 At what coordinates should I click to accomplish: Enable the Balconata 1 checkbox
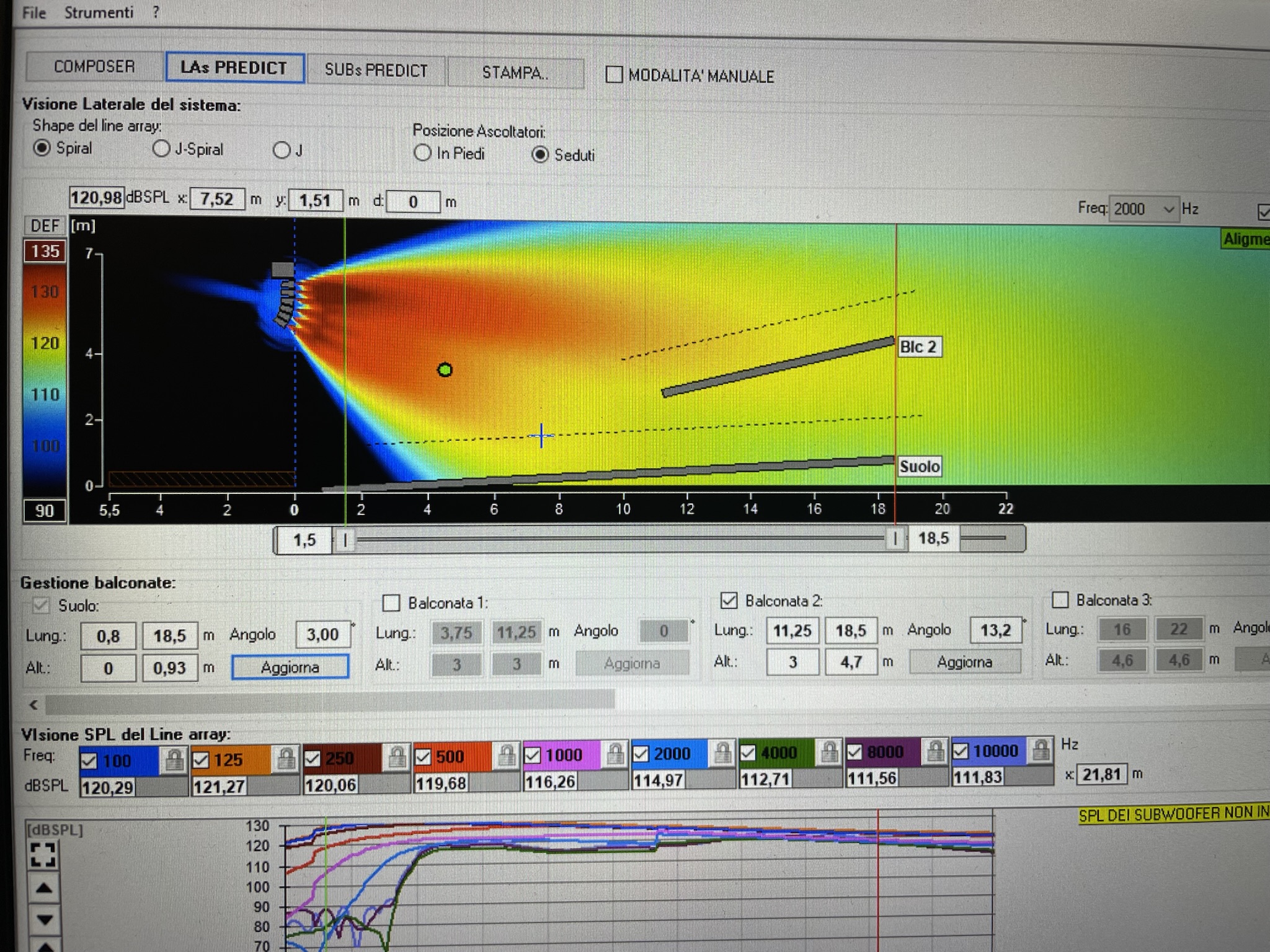point(391,602)
